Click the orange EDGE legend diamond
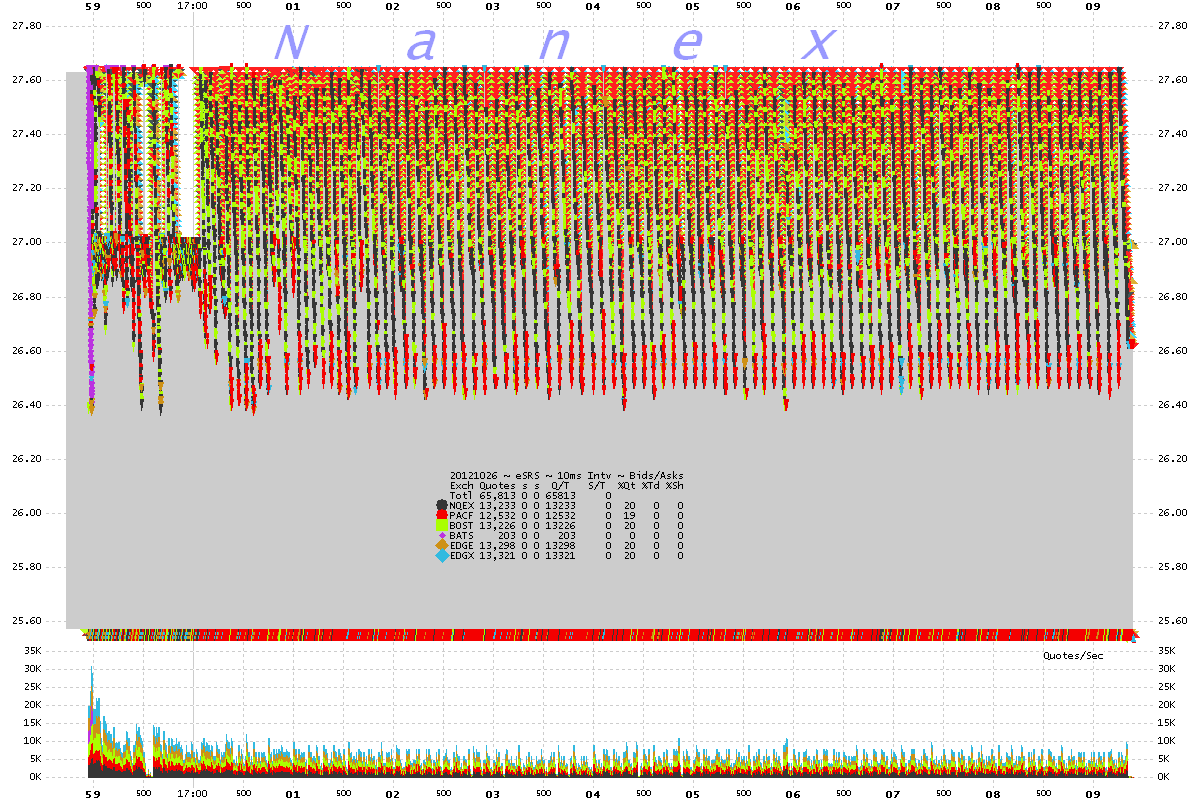The width and height of the screenshot is (1200, 800). (442, 546)
